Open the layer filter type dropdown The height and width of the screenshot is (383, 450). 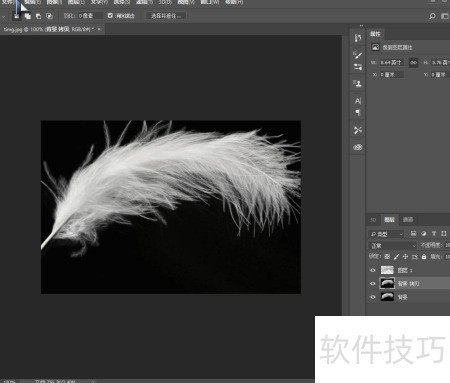click(386, 234)
